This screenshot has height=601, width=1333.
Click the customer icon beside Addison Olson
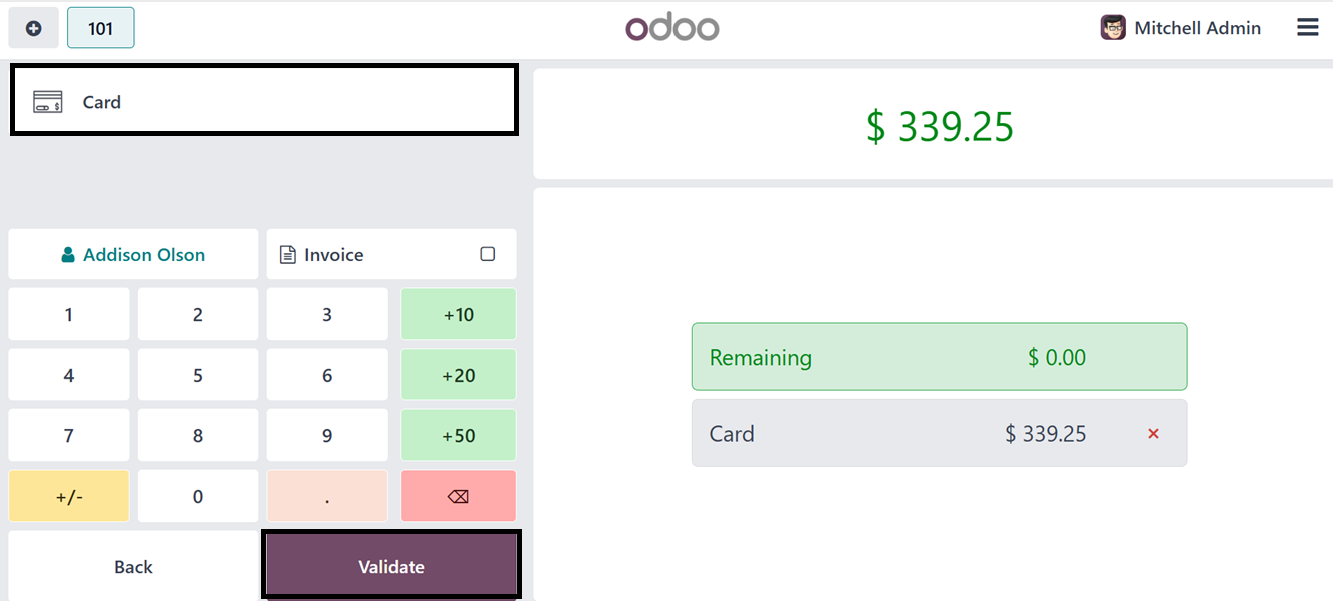coord(68,255)
